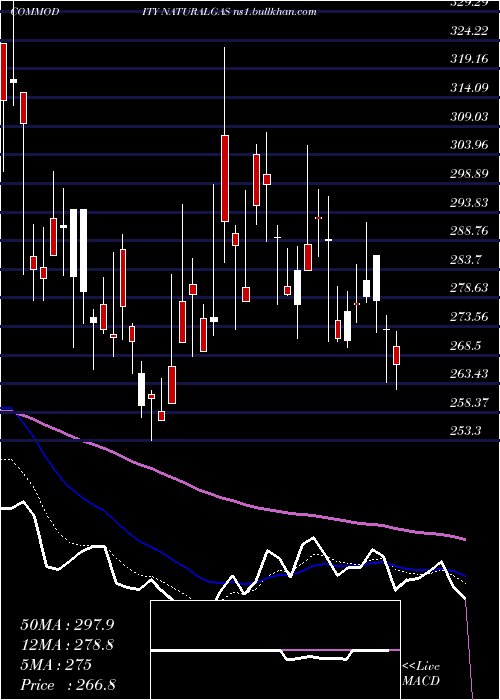Click the 50MA : 297.9 readout
Image resolution: width=500 pixels, height=700 pixels.
click(x=65, y=625)
